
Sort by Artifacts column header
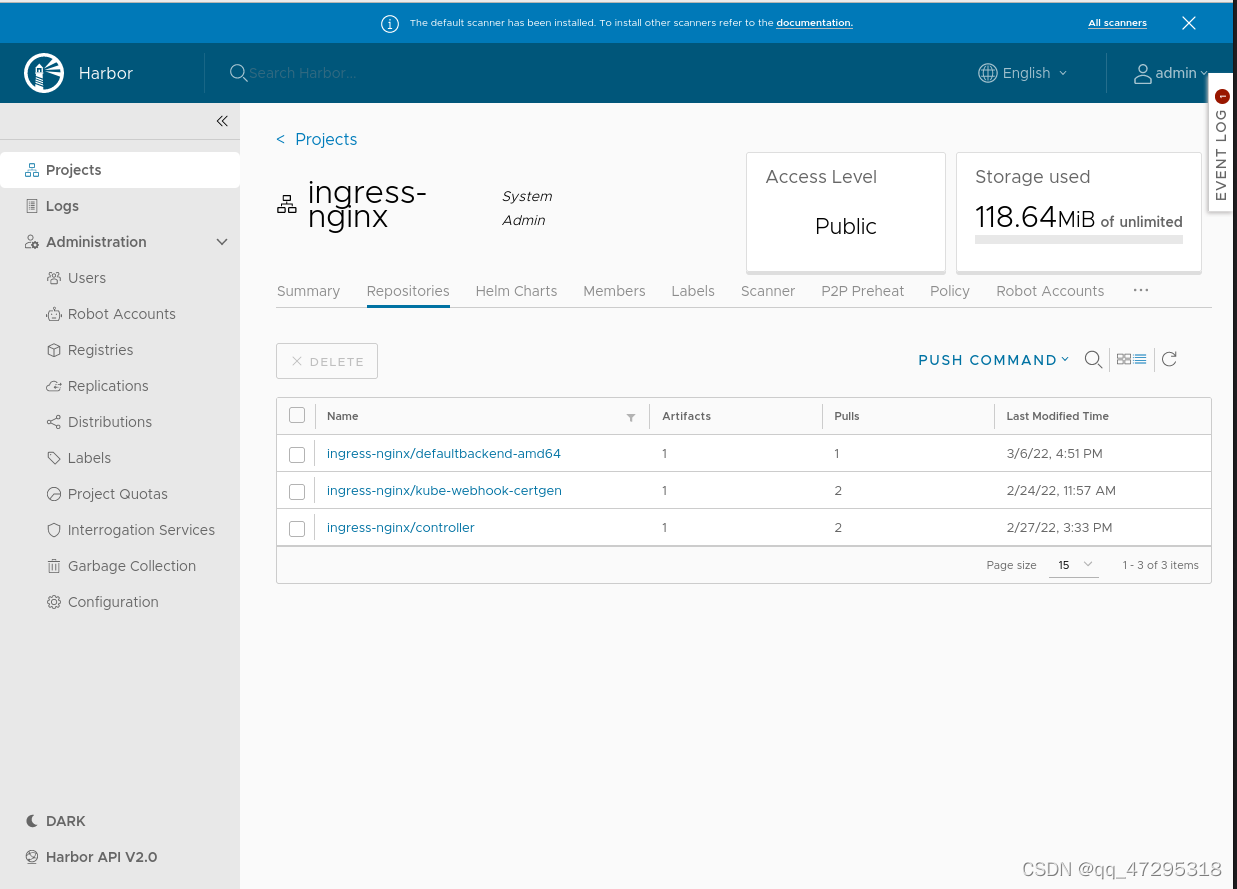(686, 416)
